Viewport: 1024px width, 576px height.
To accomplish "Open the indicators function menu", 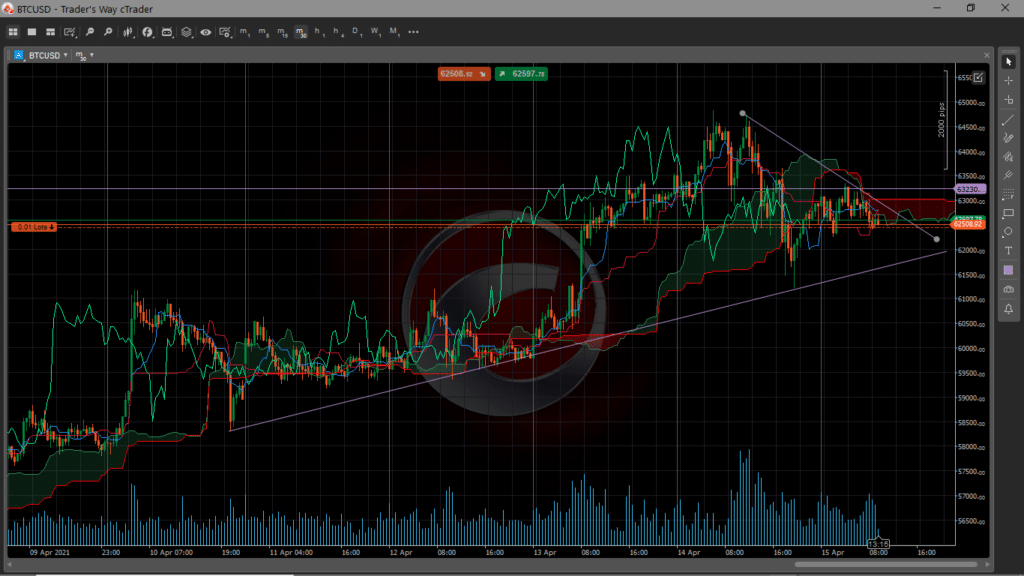I will 148,32.
